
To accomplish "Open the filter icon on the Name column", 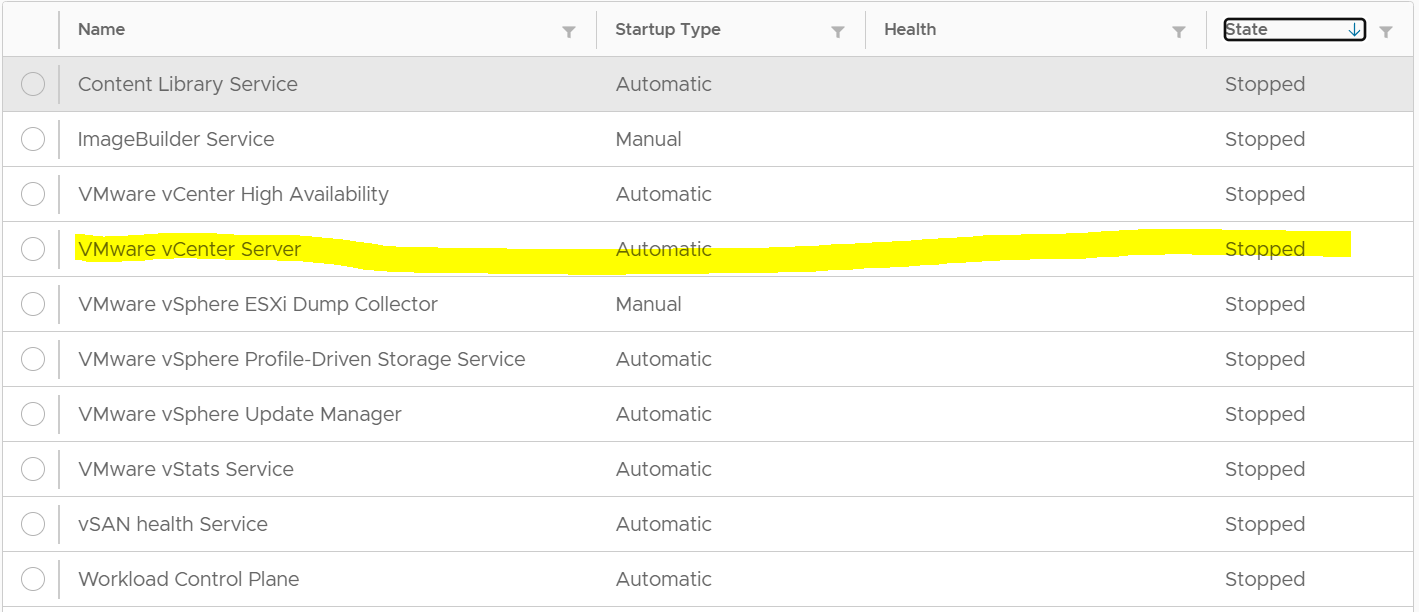I will (569, 30).
